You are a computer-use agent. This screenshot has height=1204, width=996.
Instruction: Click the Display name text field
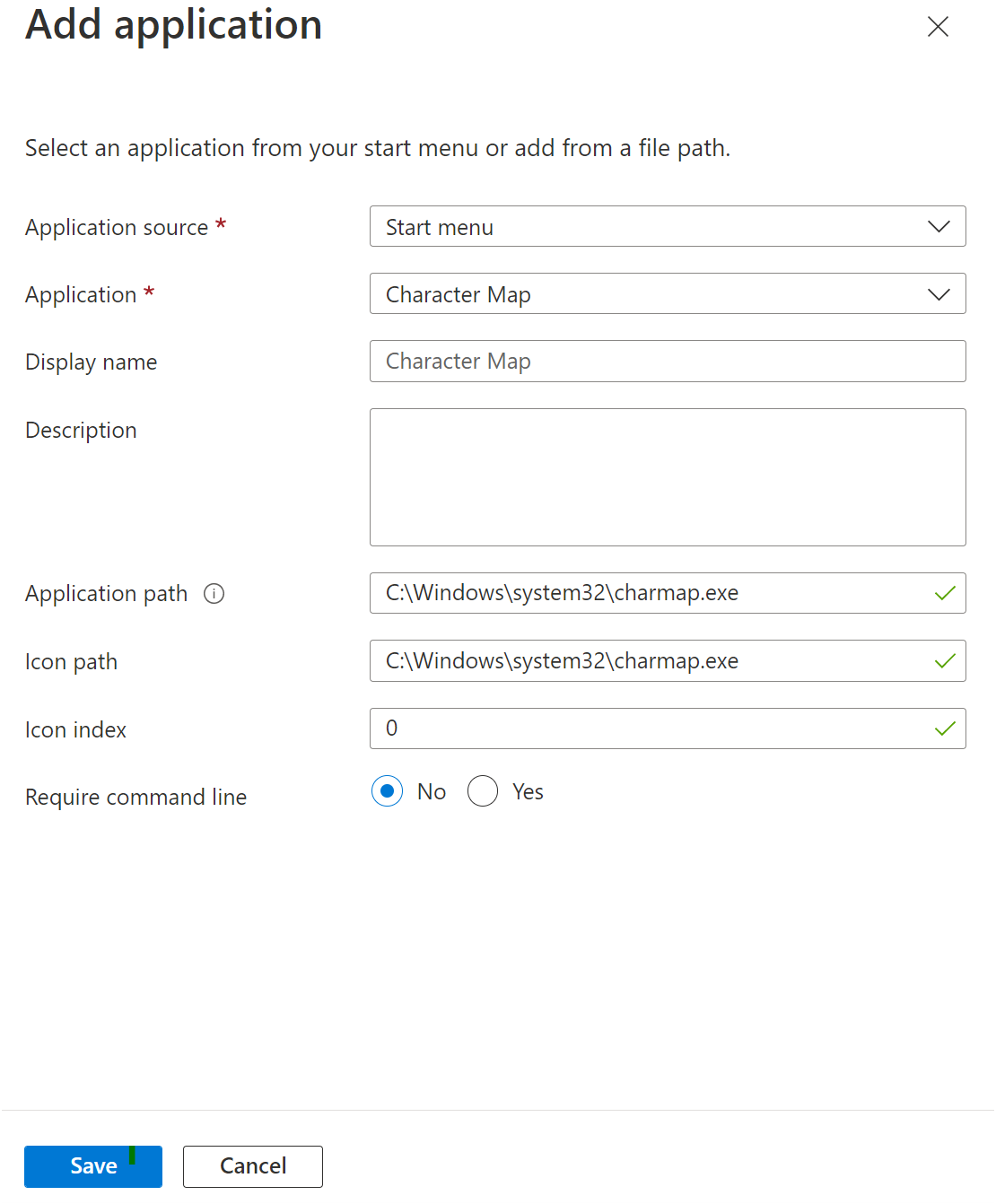coord(668,362)
